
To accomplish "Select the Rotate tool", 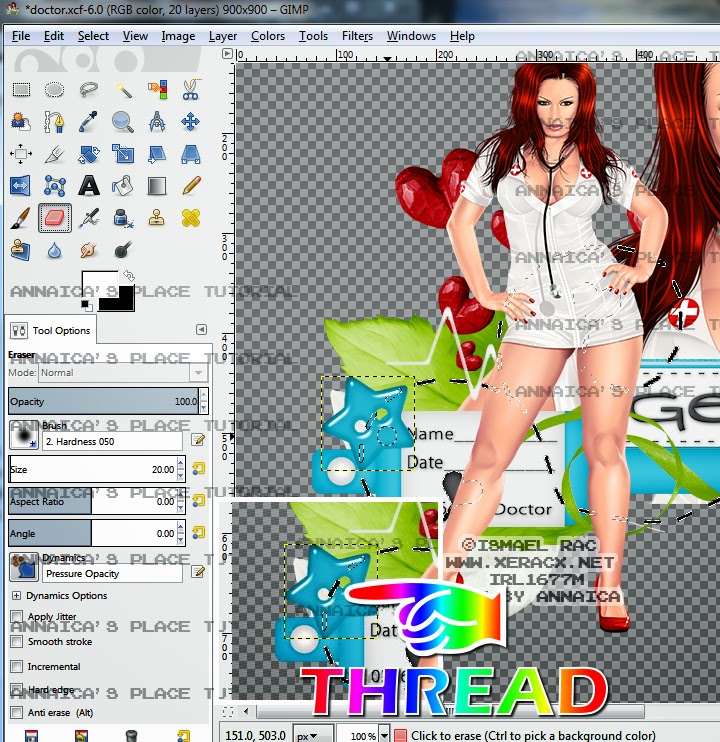I will [88, 154].
